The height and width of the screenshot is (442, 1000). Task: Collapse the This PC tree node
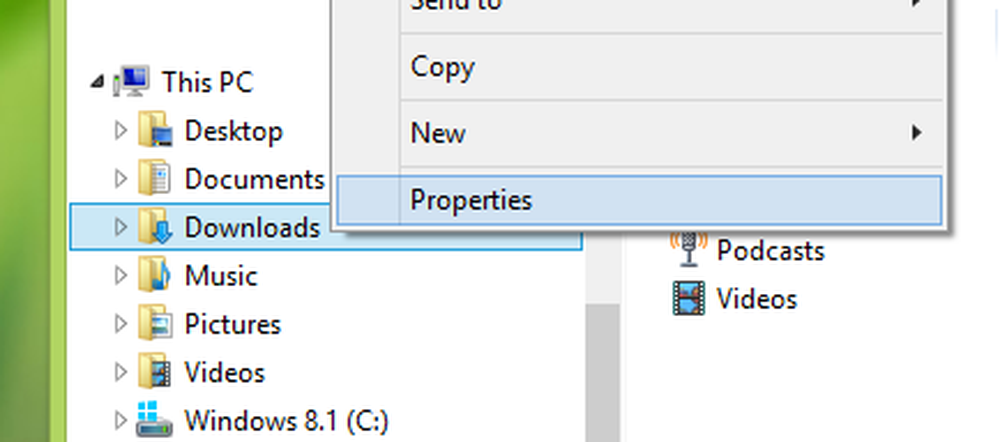point(97,82)
